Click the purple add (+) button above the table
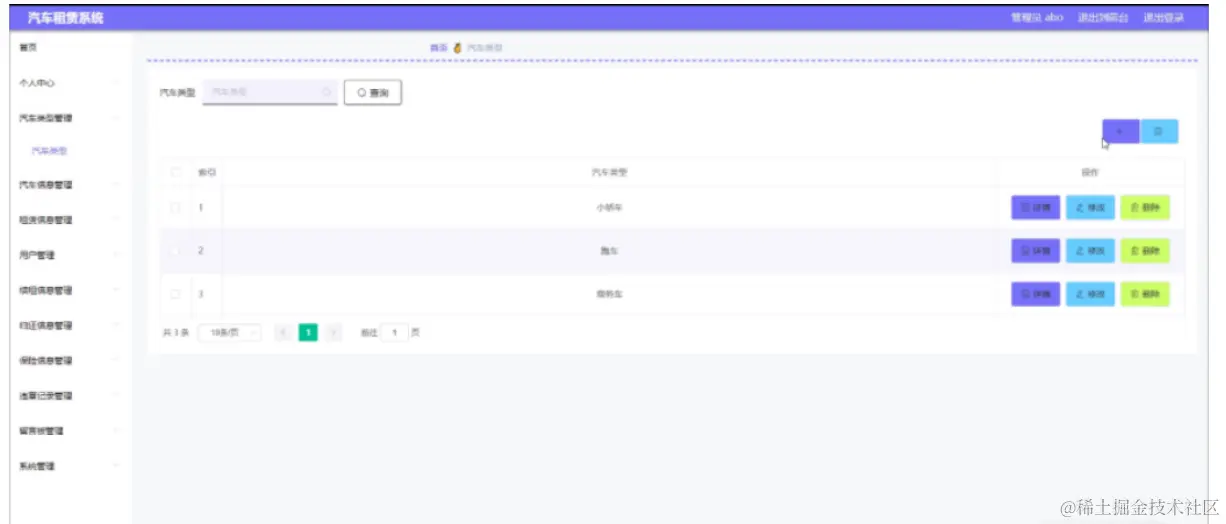The height and width of the screenshot is (524, 1226). (1120, 131)
